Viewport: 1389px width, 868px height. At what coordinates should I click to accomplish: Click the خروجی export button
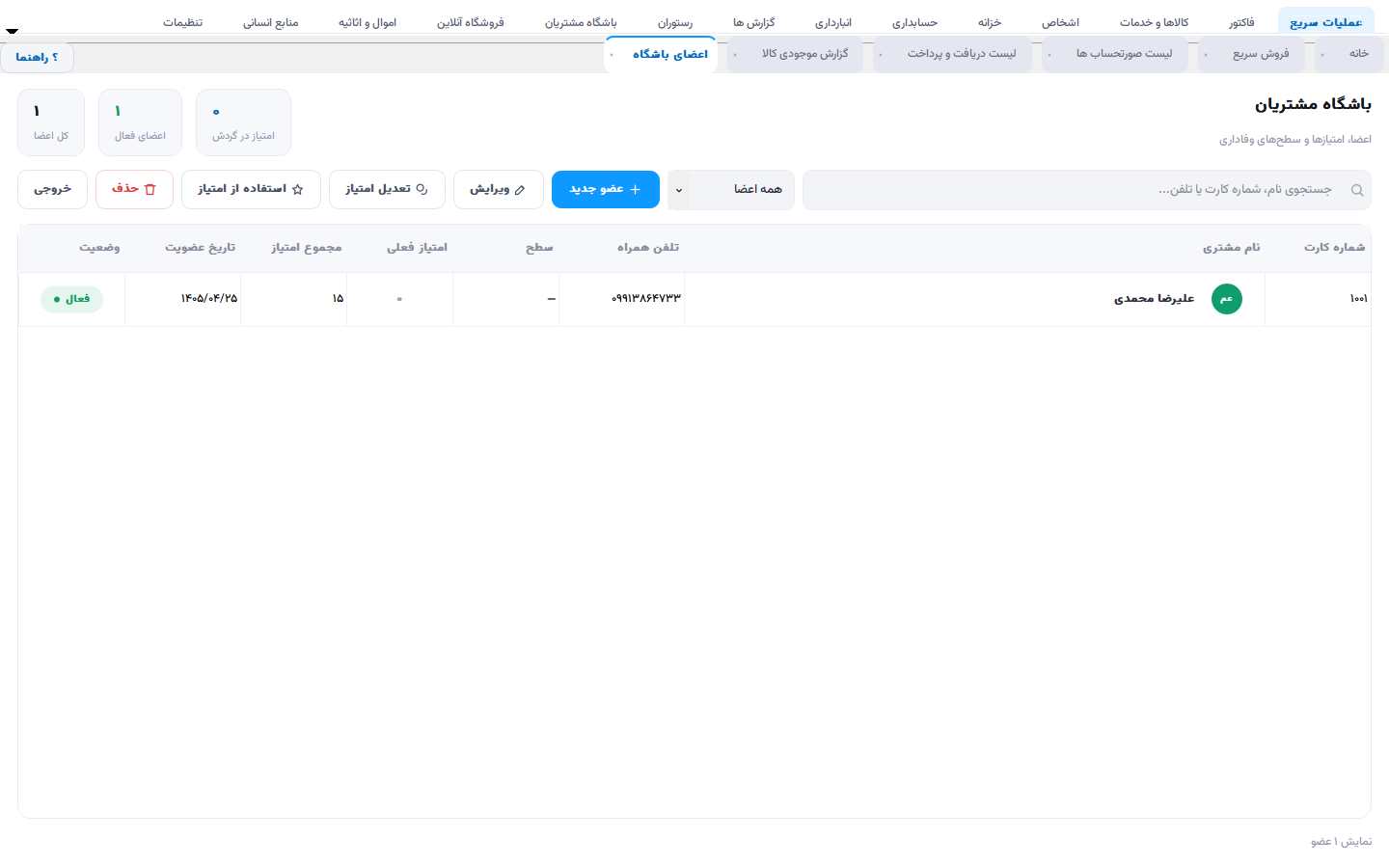tap(52, 190)
